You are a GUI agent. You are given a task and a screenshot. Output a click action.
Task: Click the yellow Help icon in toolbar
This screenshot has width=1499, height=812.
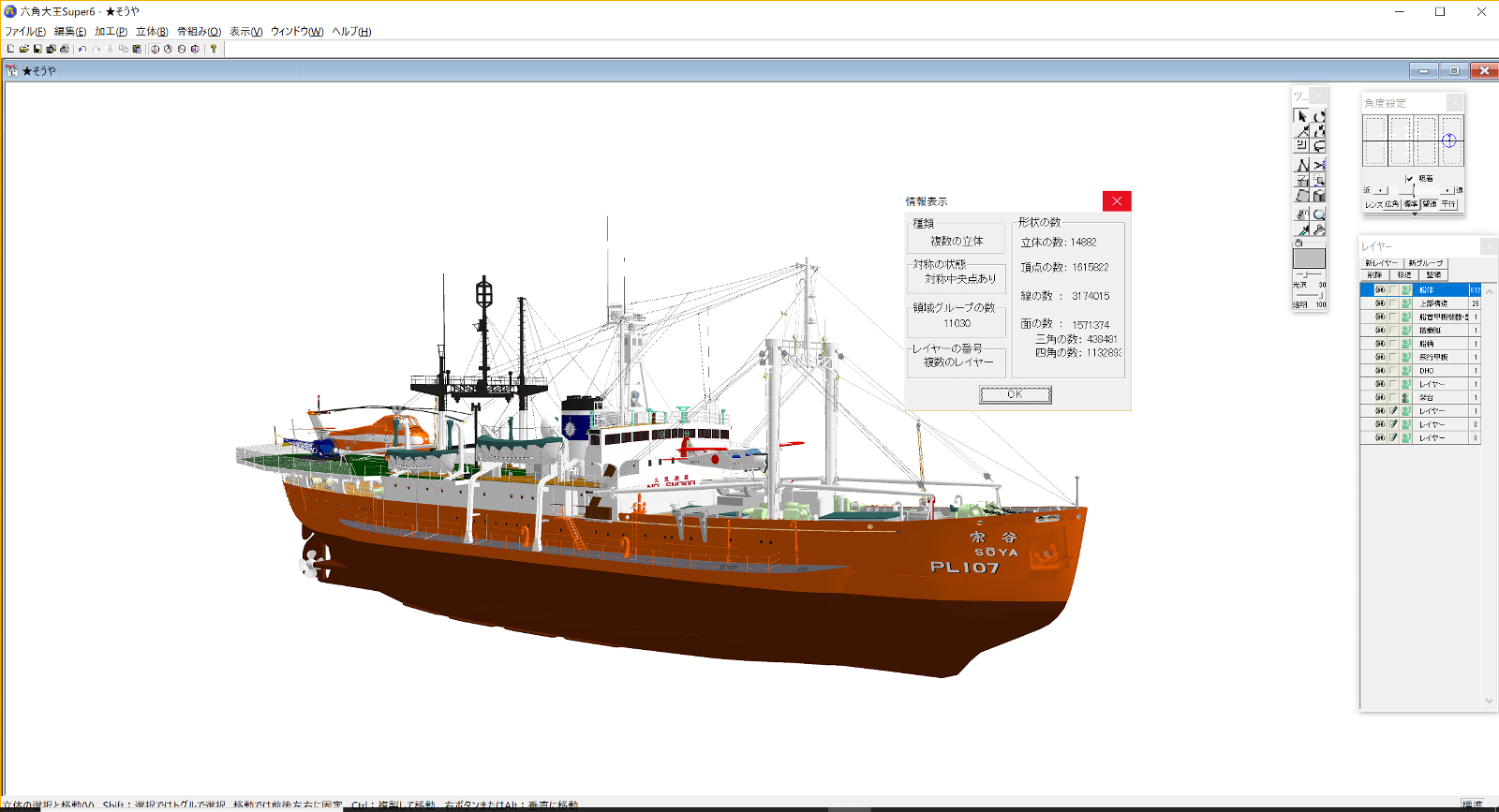(x=214, y=49)
